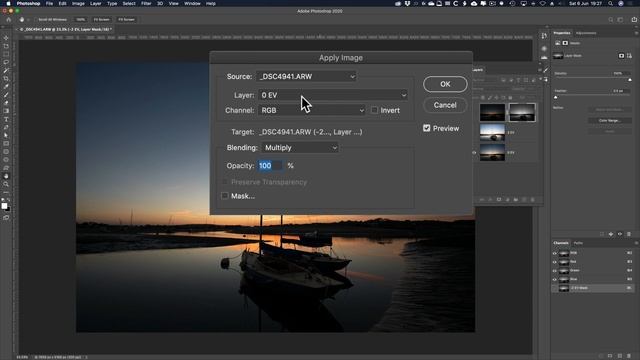Toggle visibility of RGB channel
The height and width of the screenshot is (360, 640).
coord(555,253)
